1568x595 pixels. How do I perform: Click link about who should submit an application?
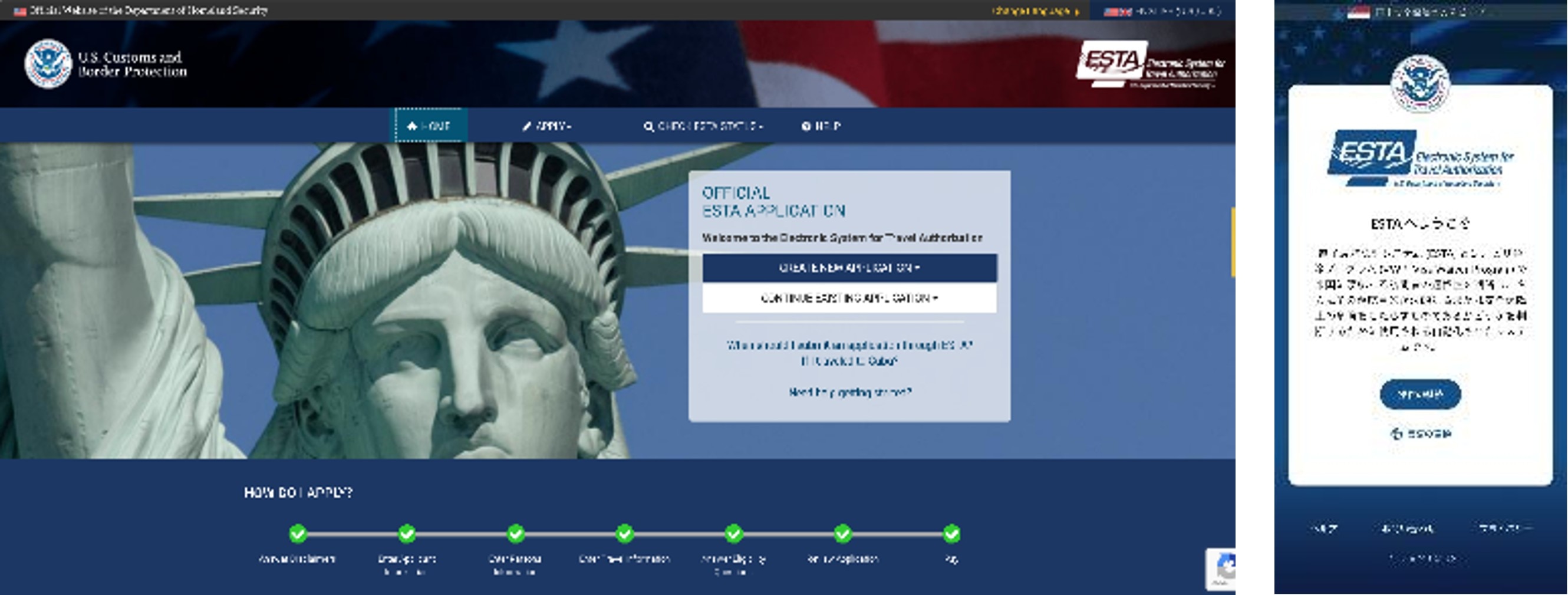pos(849,346)
